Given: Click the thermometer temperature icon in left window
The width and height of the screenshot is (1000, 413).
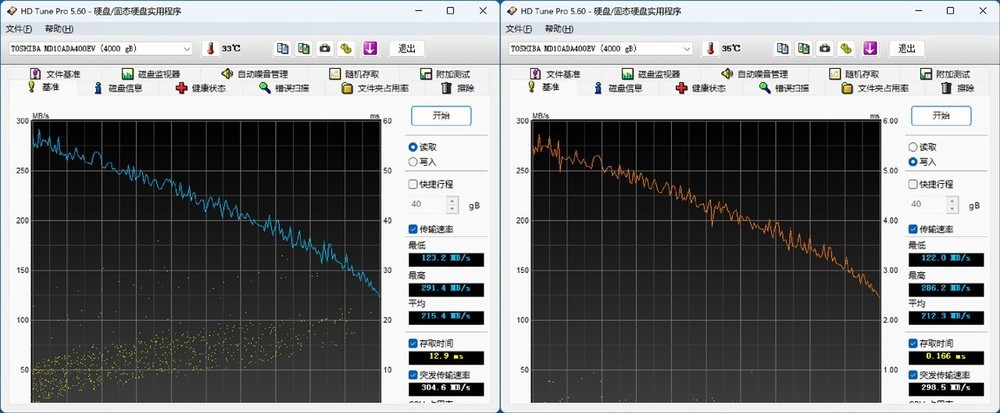Looking at the screenshot, I should [x=210, y=48].
